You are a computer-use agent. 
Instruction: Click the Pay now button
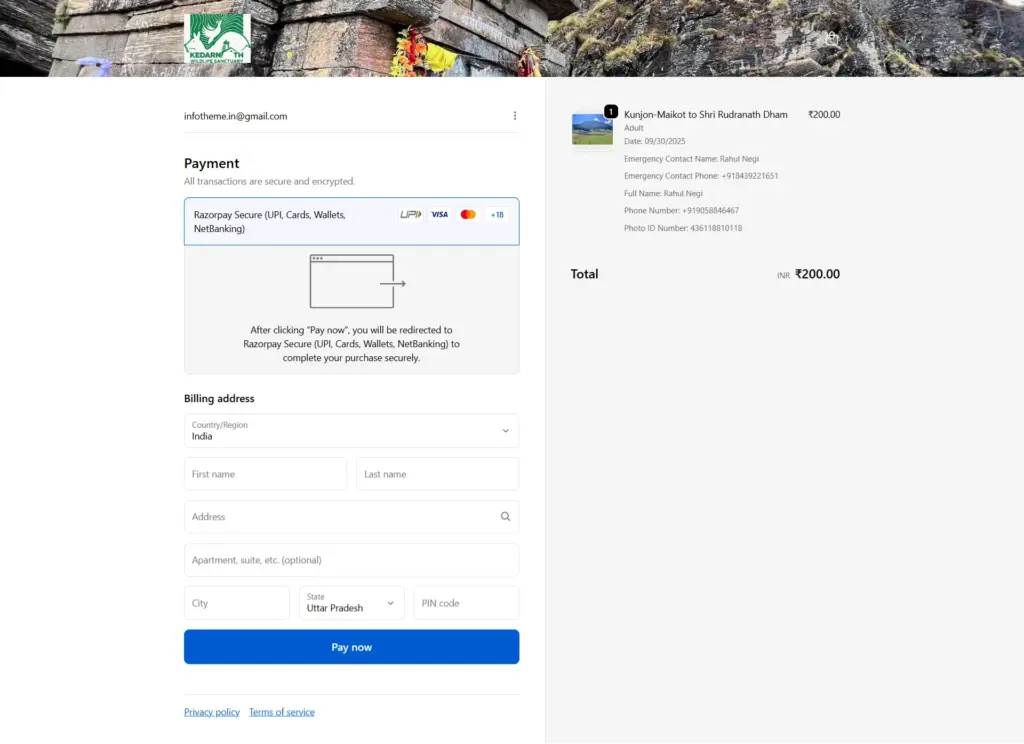click(x=351, y=647)
